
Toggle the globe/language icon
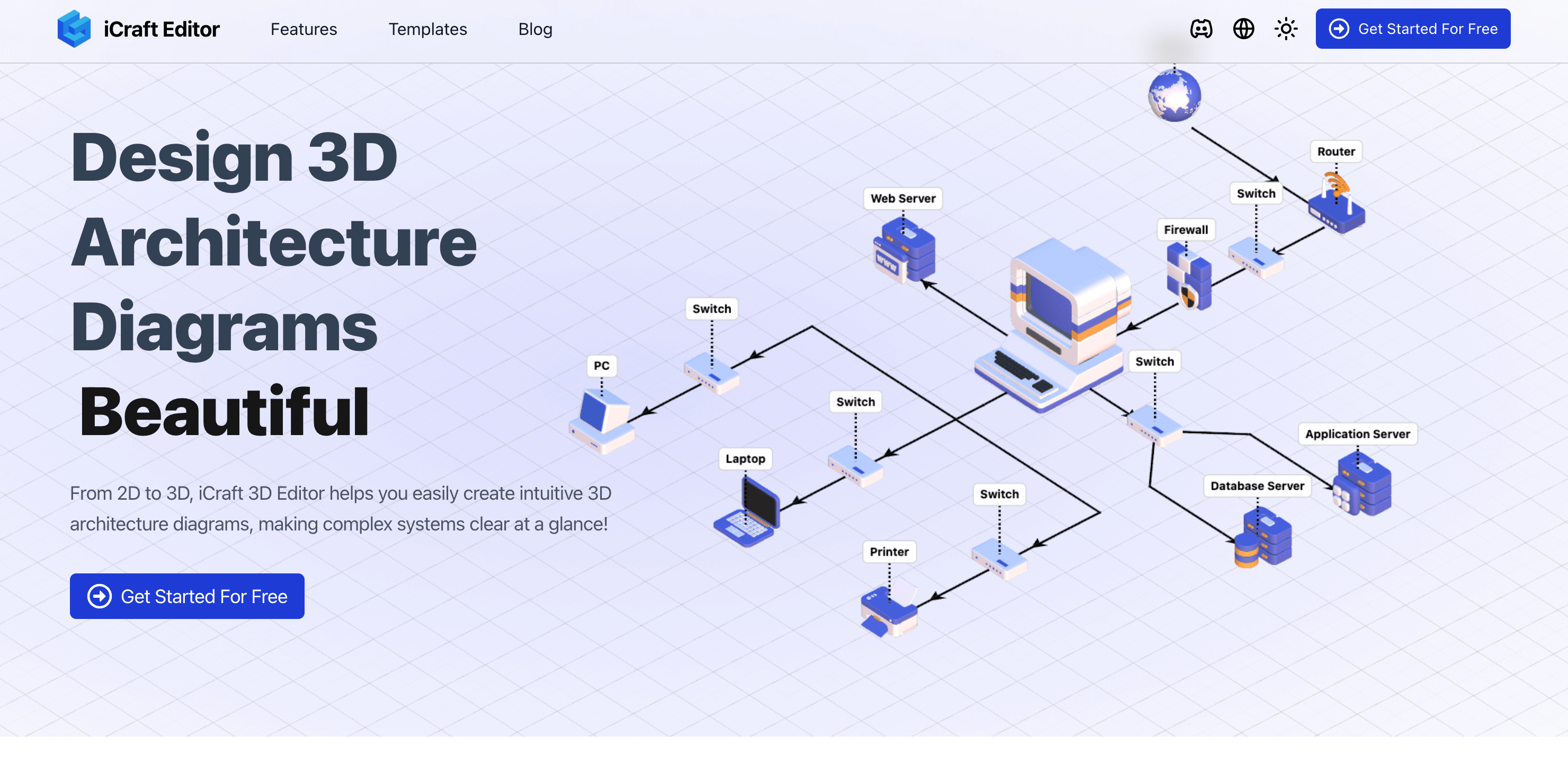click(x=1243, y=28)
